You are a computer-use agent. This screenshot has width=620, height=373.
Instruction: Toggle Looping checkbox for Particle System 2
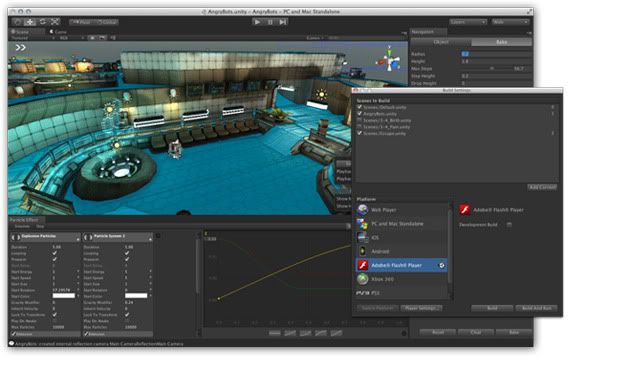127,253
